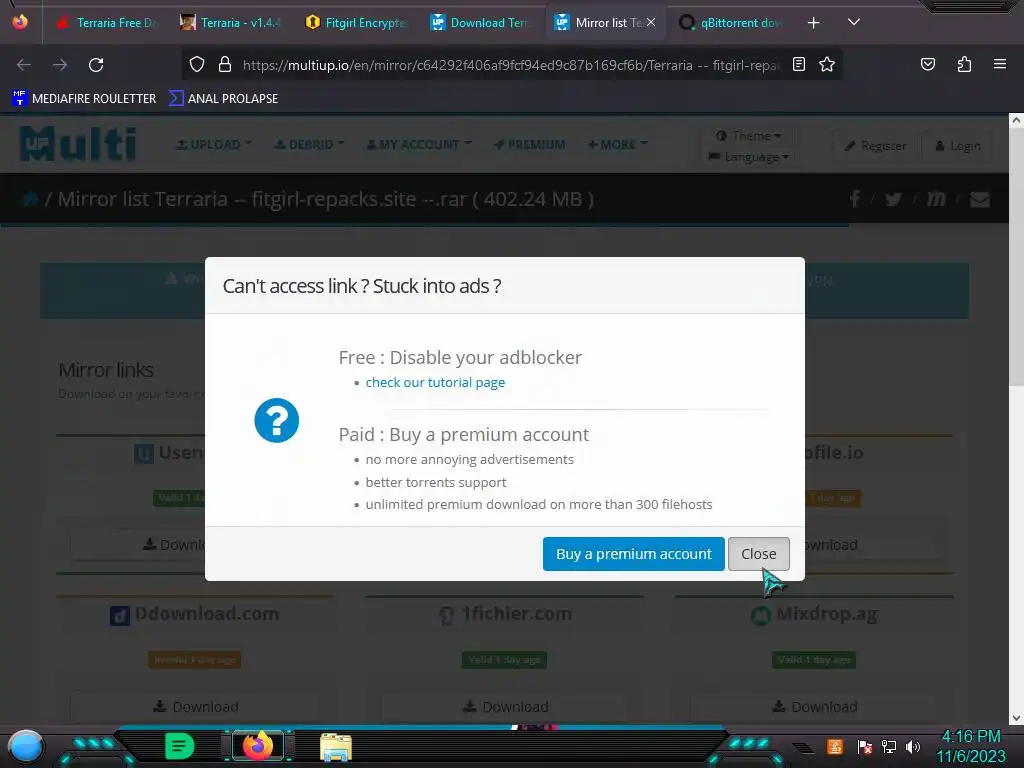Open MEDIAFIRE ROULETTER bookmark
1024x768 pixels.
tap(84, 99)
